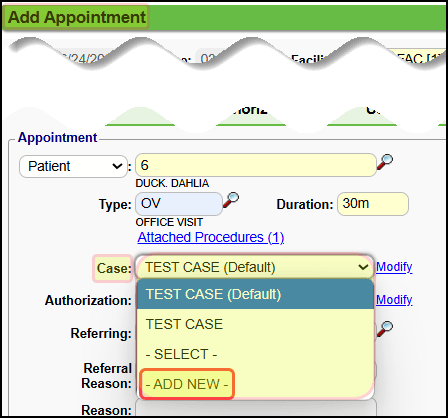Focus the patient ID field containing 6
The width and height of the screenshot is (448, 418).
pos(256,165)
